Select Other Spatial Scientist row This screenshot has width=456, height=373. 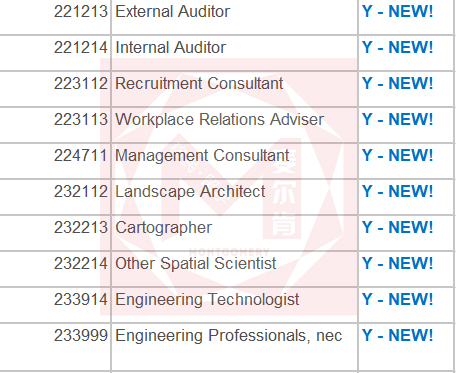click(x=196, y=264)
